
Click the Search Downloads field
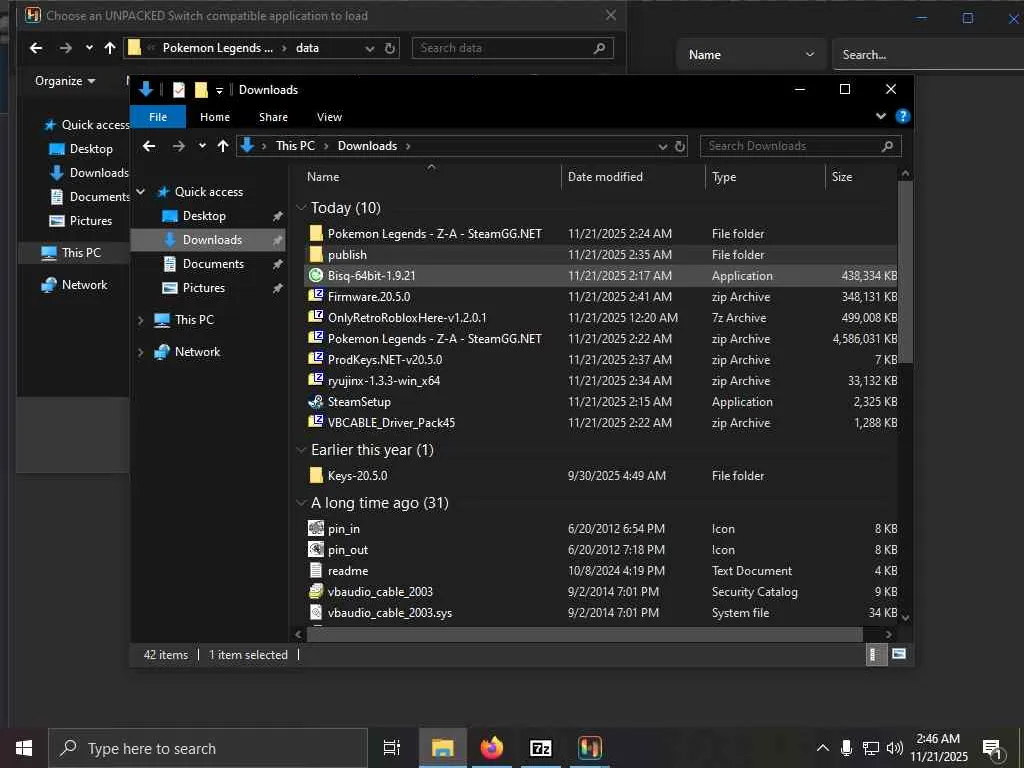tap(801, 146)
